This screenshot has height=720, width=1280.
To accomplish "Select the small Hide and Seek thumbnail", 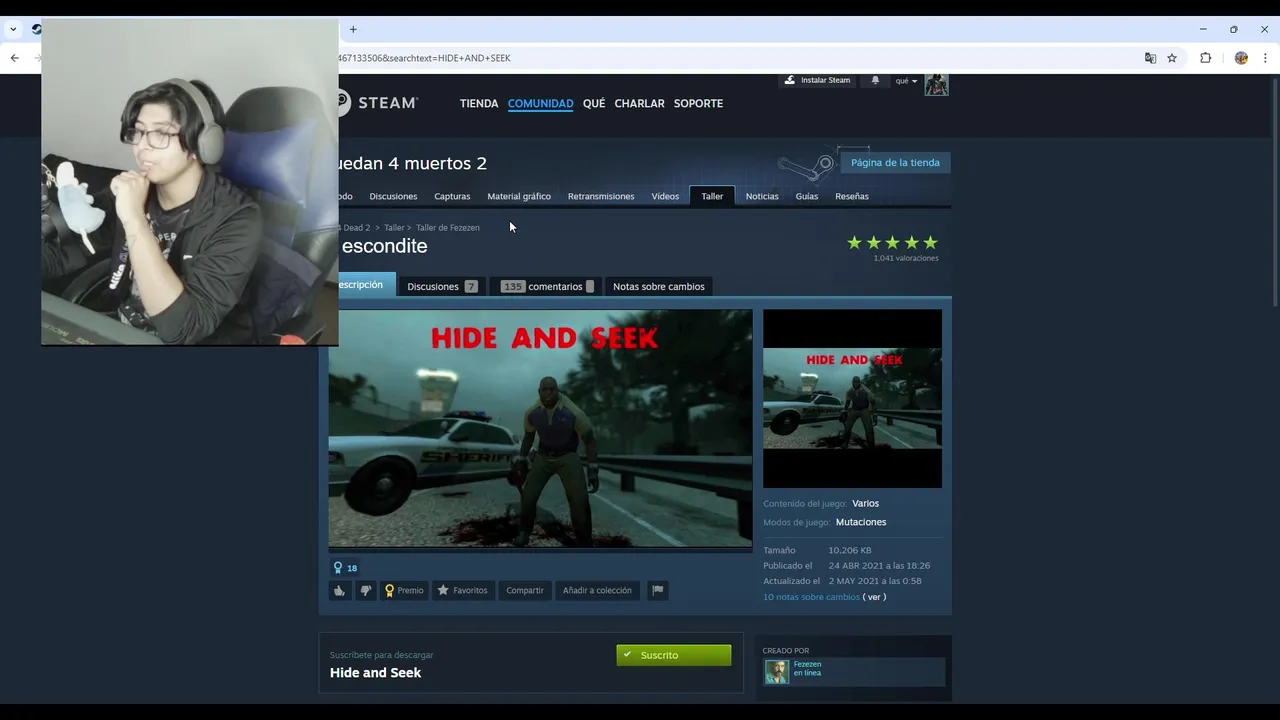I will coord(852,398).
